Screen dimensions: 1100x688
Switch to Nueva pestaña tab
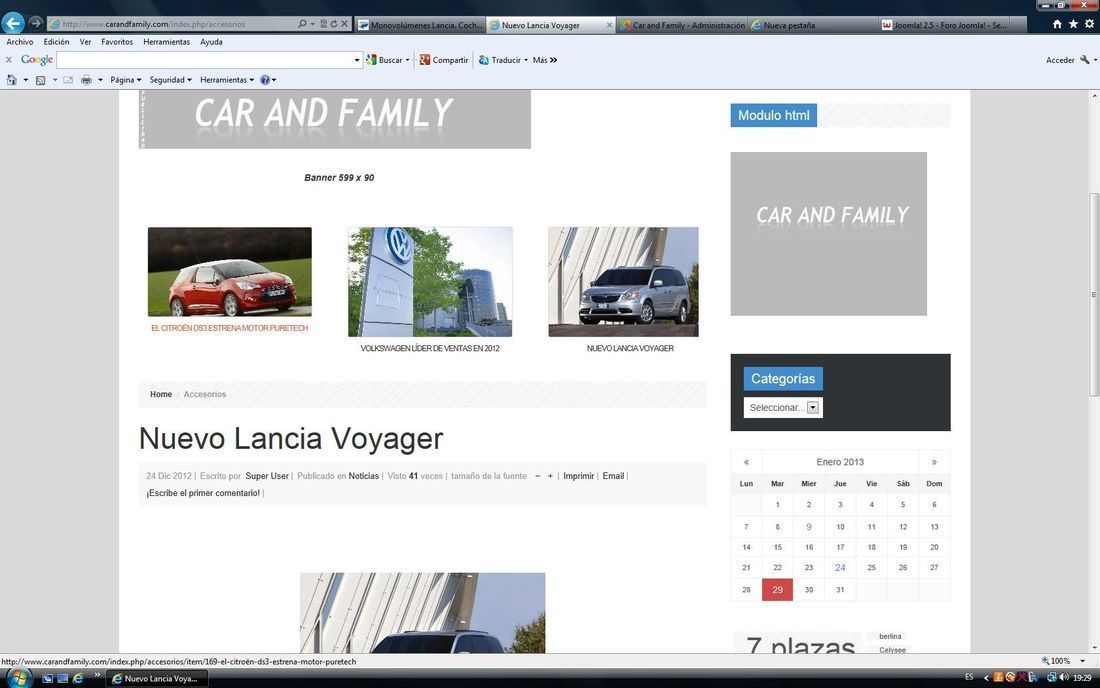pos(812,25)
